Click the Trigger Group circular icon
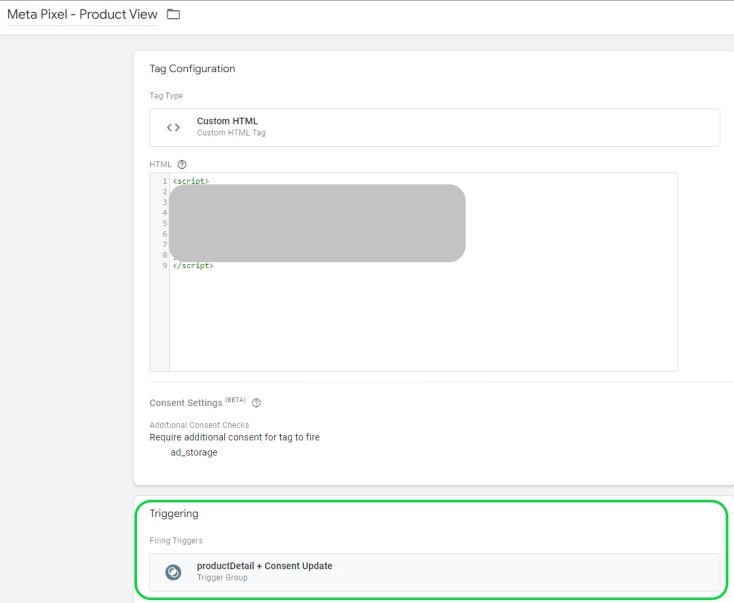Image resolution: width=734 pixels, height=603 pixels. coord(173,572)
